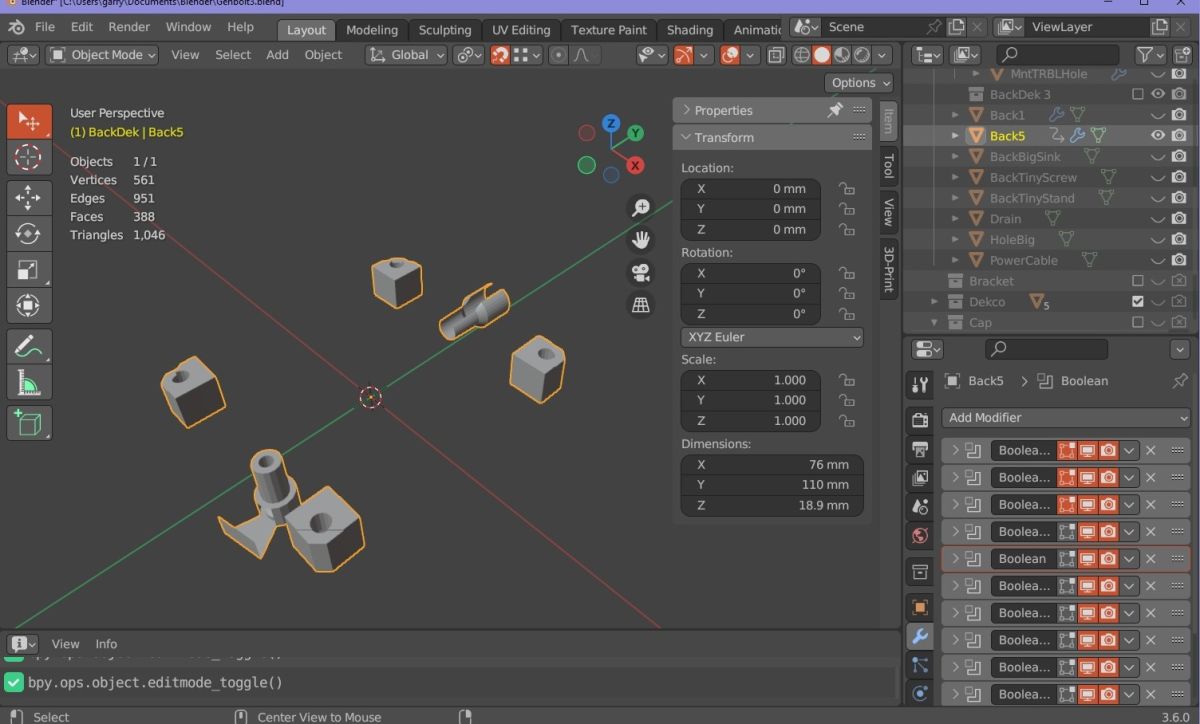Open the Options dropdown in viewport
The height and width of the screenshot is (724, 1200).
[859, 83]
